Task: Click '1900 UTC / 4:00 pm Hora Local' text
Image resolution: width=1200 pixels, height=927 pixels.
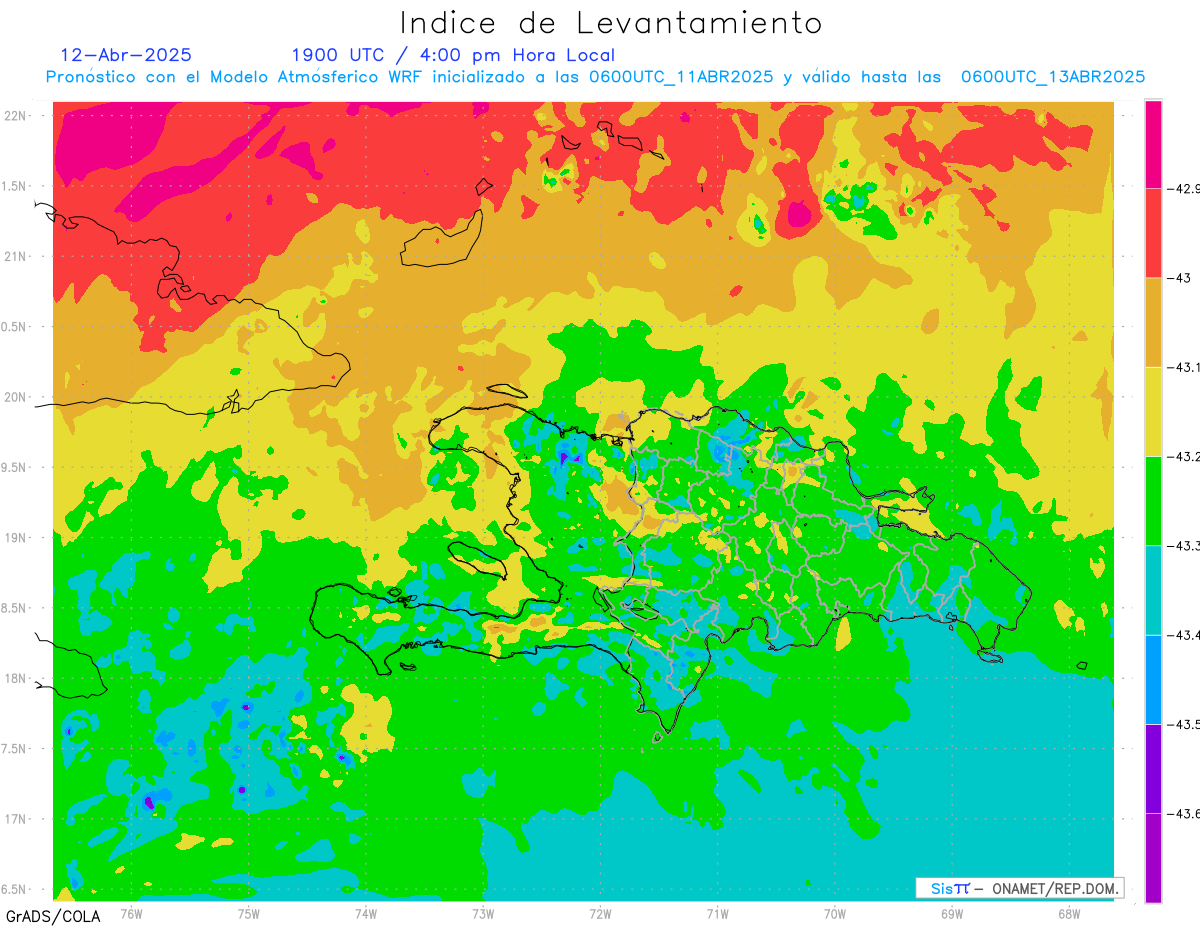Action: (x=453, y=55)
